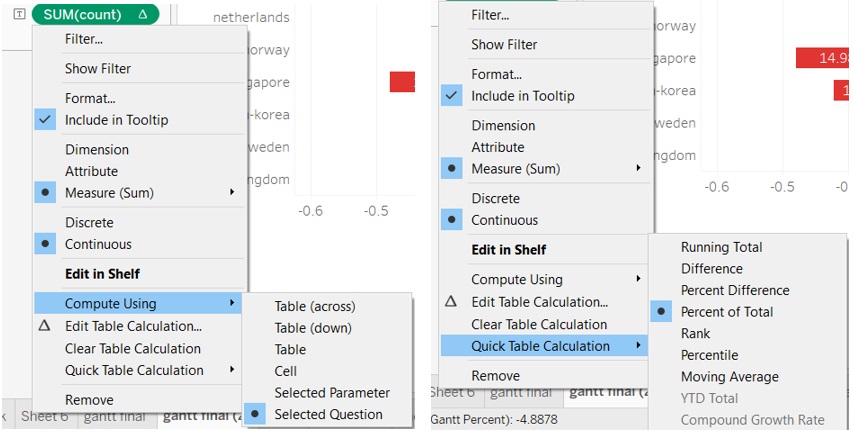
Task: Click the delta icon on SUM(count) pill
Action: 143,15
